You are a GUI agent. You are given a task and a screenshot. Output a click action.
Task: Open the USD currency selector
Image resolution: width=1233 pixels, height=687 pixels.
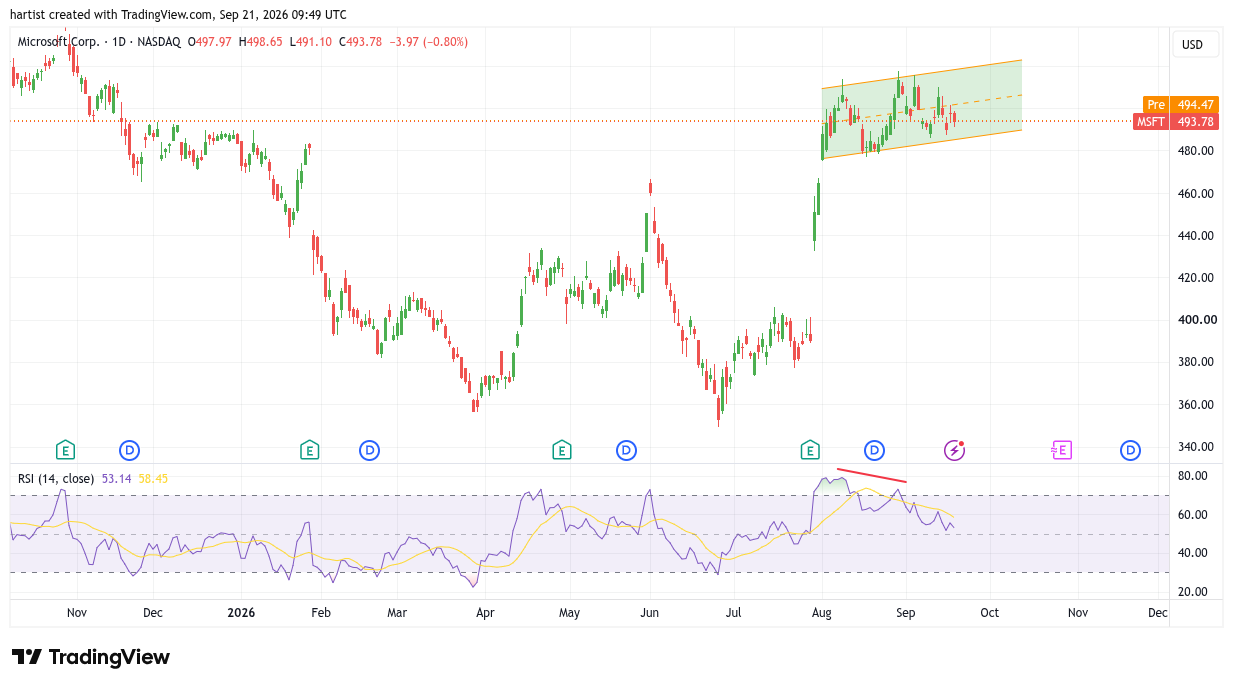click(1192, 44)
